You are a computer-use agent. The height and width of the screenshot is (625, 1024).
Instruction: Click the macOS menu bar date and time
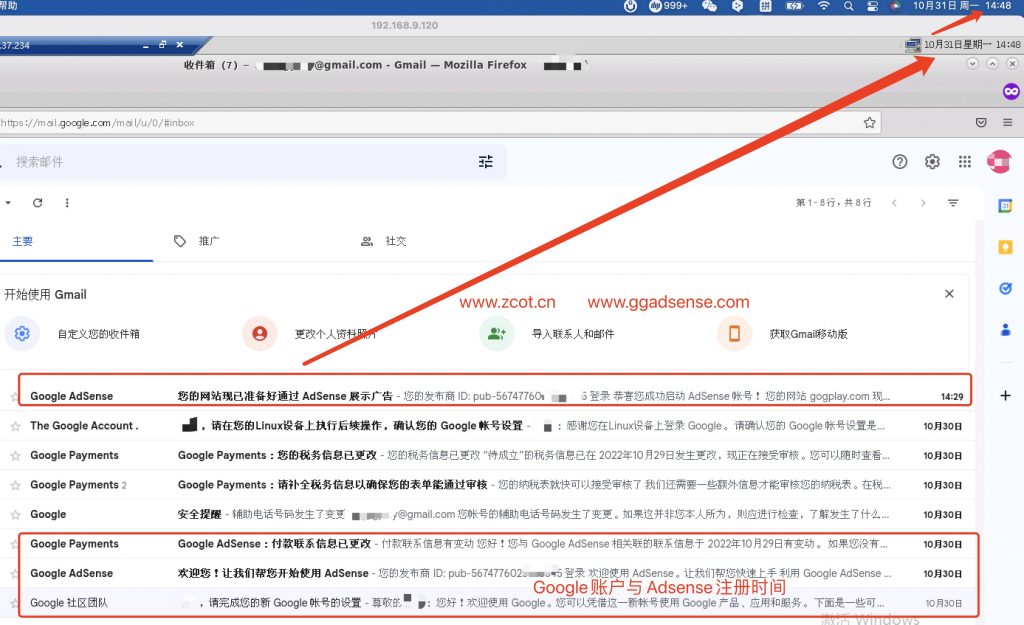tap(962, 6)
